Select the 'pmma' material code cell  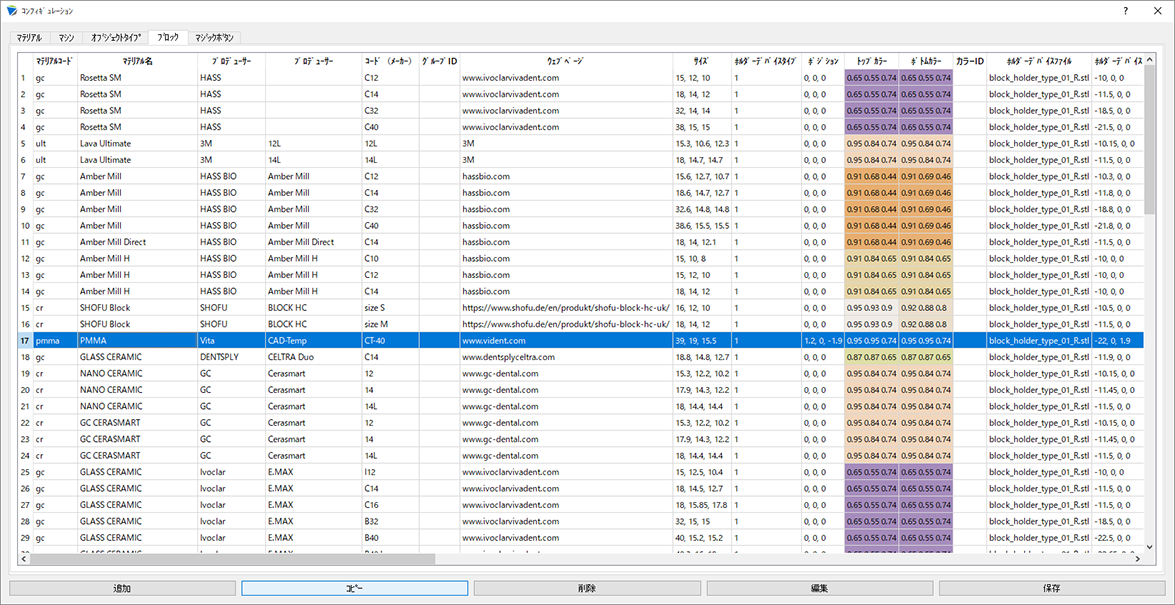pos(55,341)
